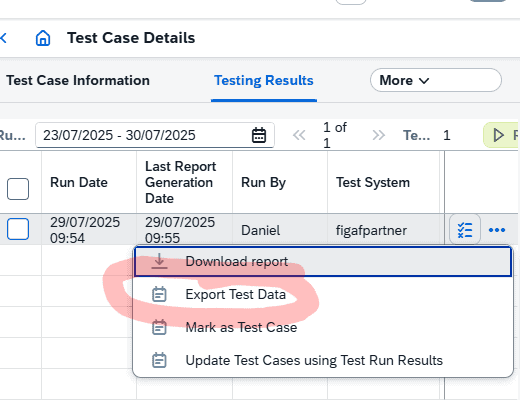The image size is (520, 400).
Task: Select the 29/07/2025 run row checkbox
Action: (18, 229)
